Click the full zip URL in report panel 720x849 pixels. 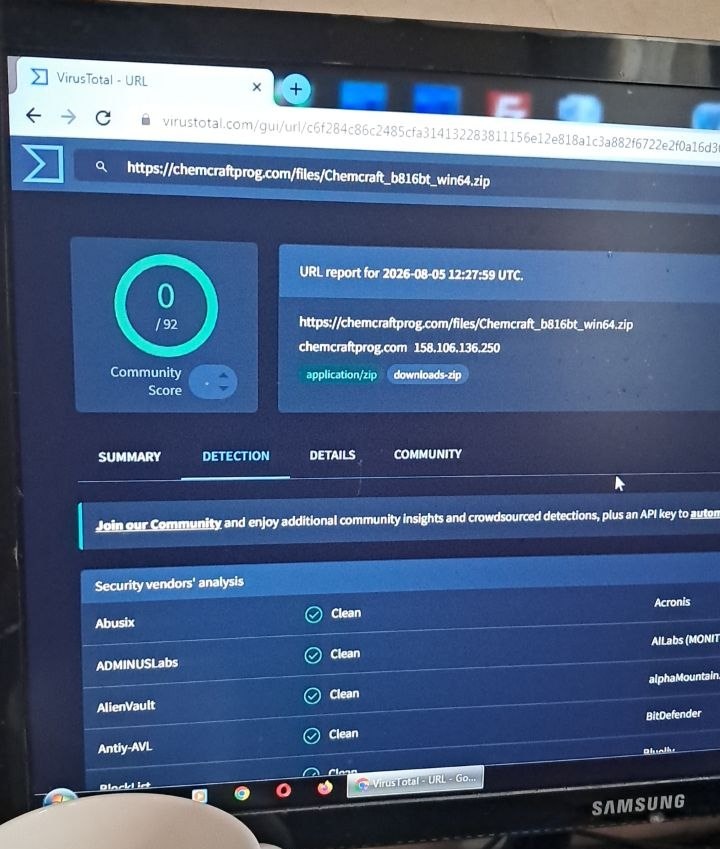coord(466,323)
